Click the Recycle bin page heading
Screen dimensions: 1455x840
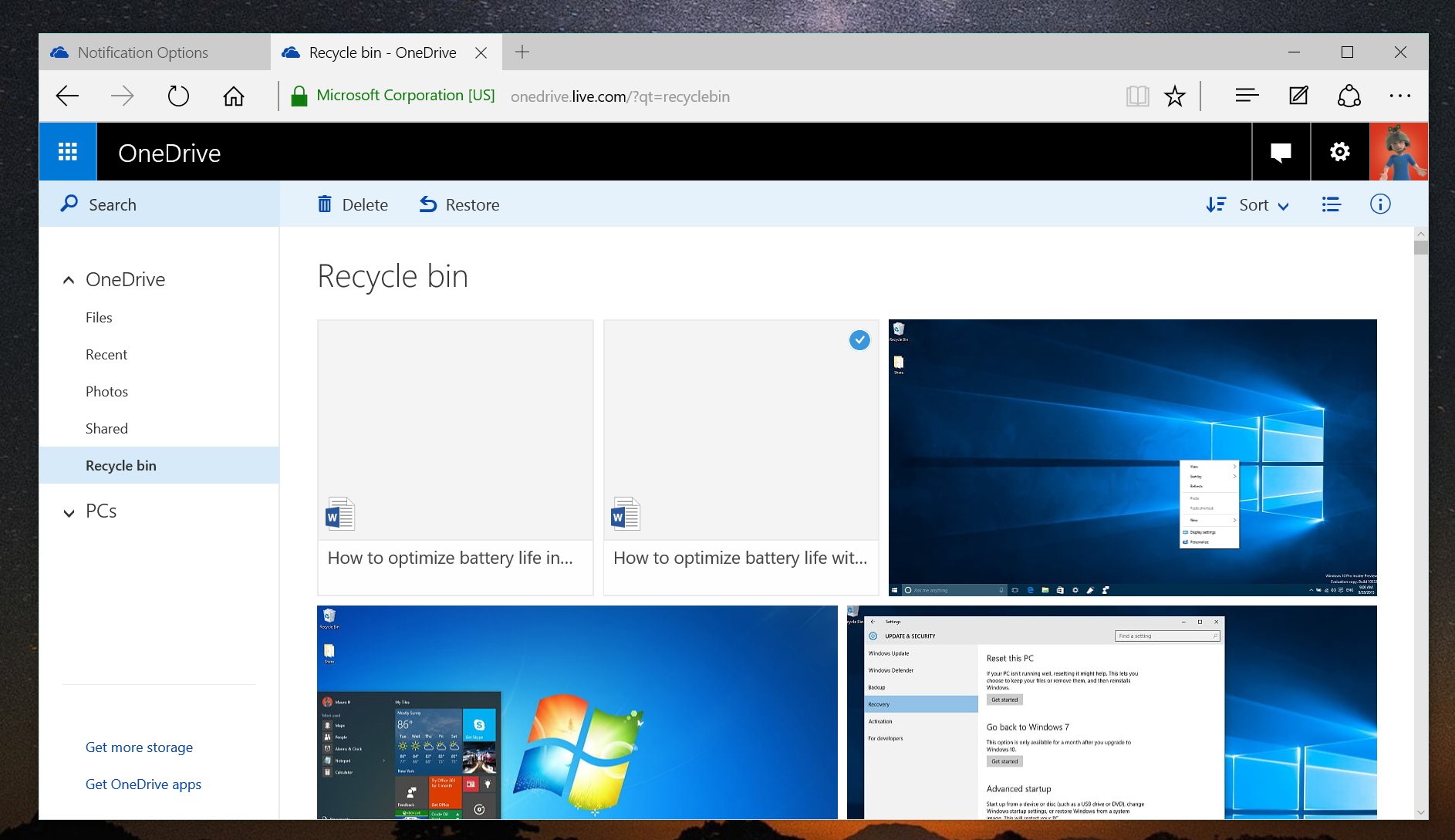coord(393,276)
